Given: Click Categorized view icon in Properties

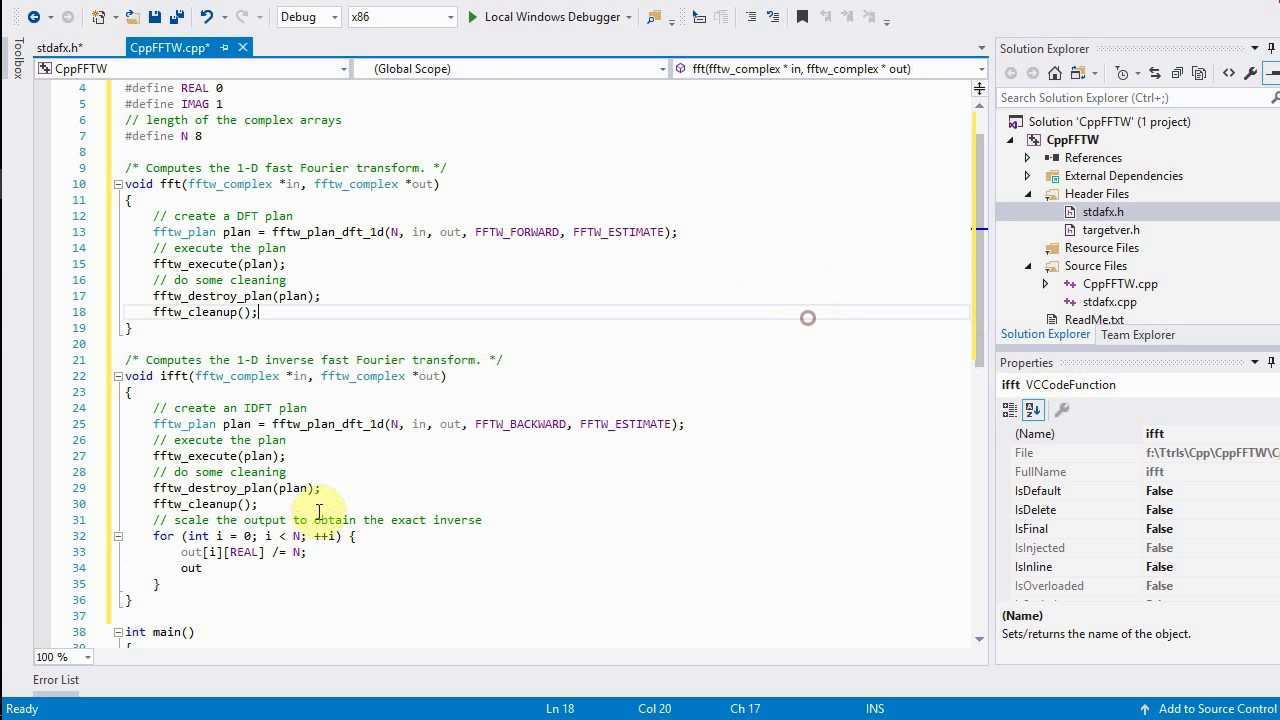Looking at the screenshot, I should (x=1010, y=409).
